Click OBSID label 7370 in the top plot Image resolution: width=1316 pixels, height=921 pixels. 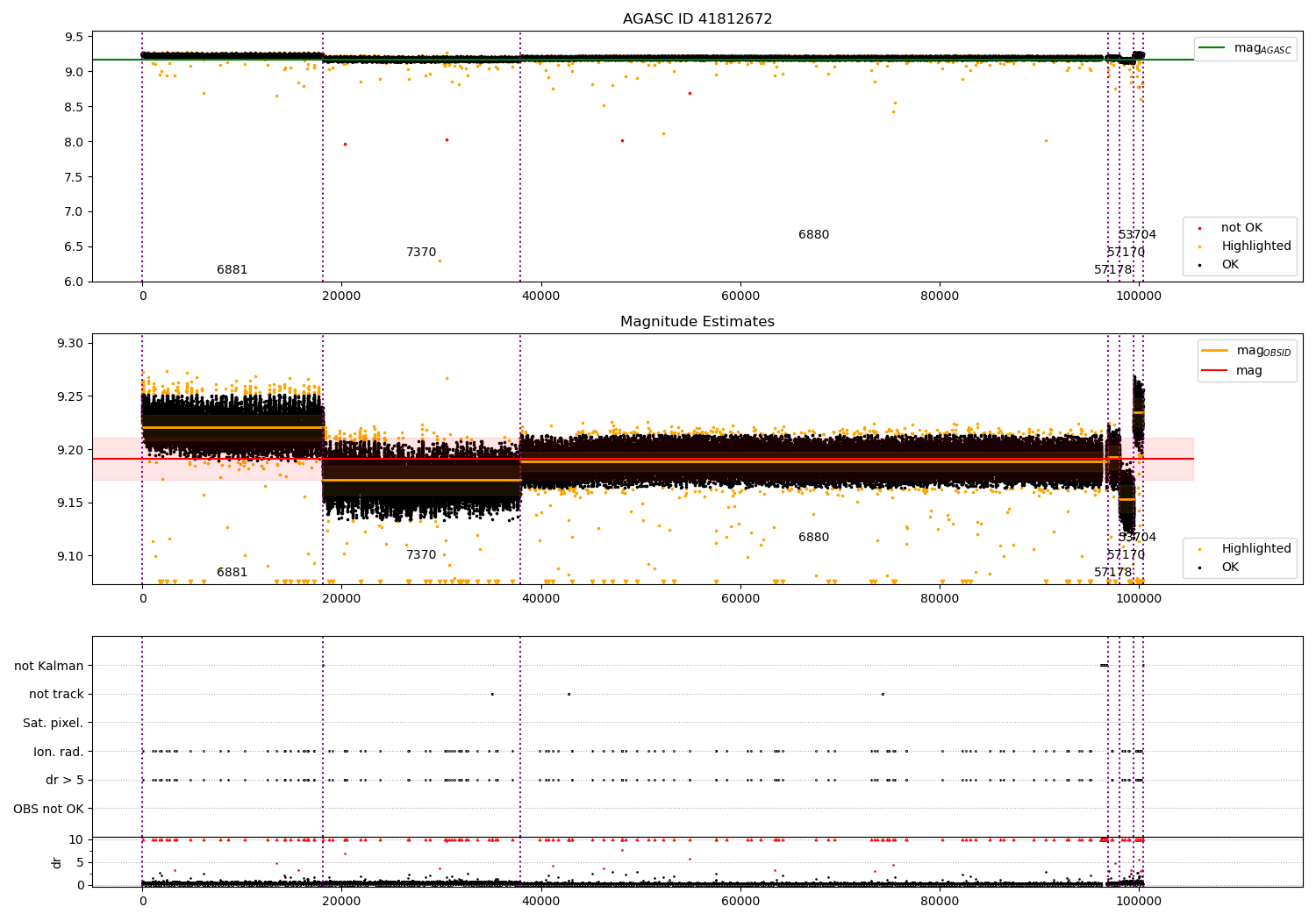coord(421,253)
